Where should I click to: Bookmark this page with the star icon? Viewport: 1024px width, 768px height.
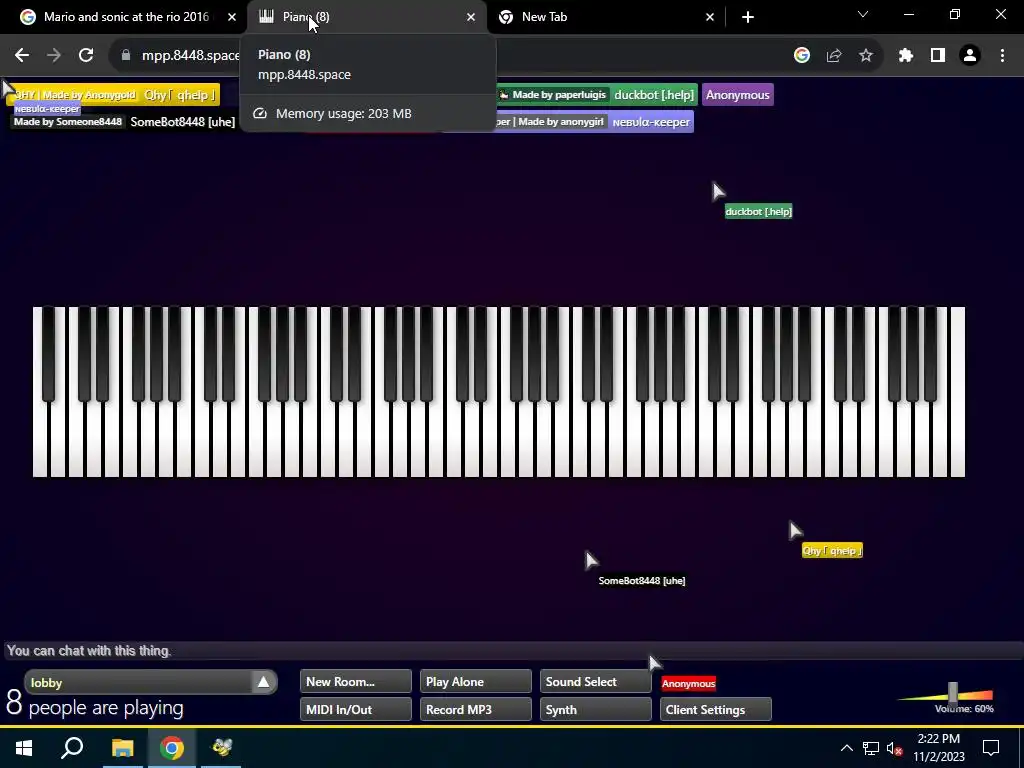pyautogui.click(x=866, y=56)
